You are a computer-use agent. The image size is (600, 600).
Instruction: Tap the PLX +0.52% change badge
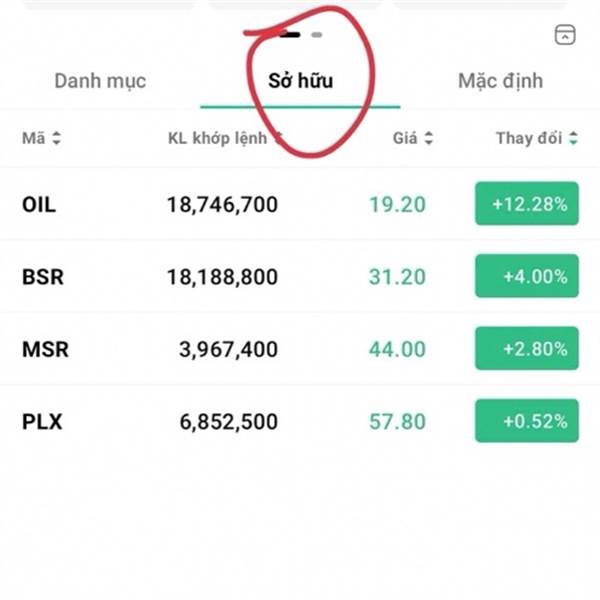(527, 421)
